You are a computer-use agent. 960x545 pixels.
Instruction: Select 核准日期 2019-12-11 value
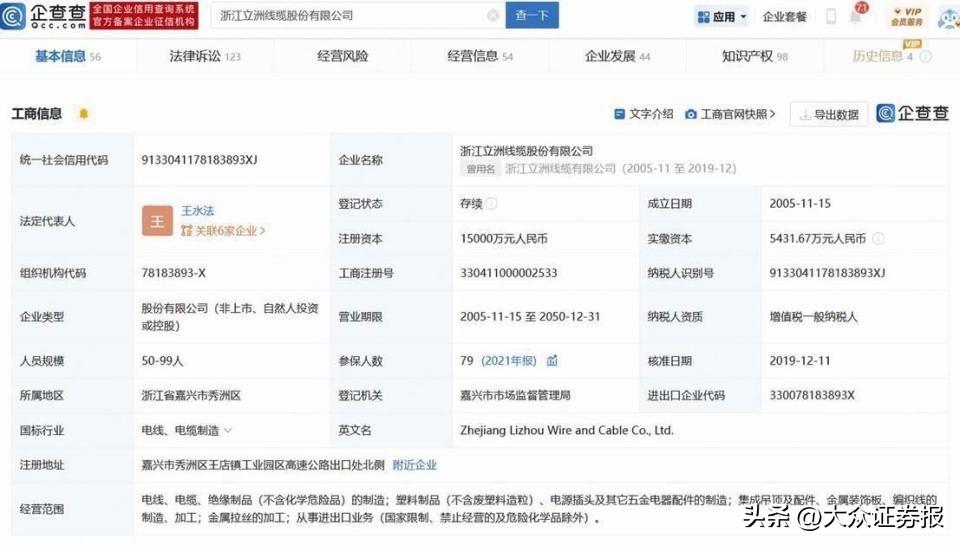800,361
